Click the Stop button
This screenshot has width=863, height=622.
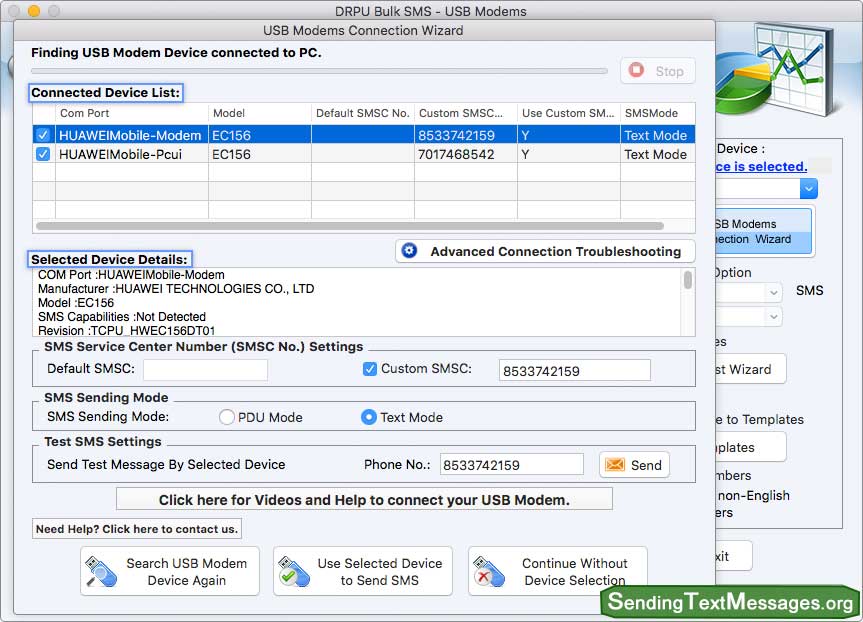(658, 71)
